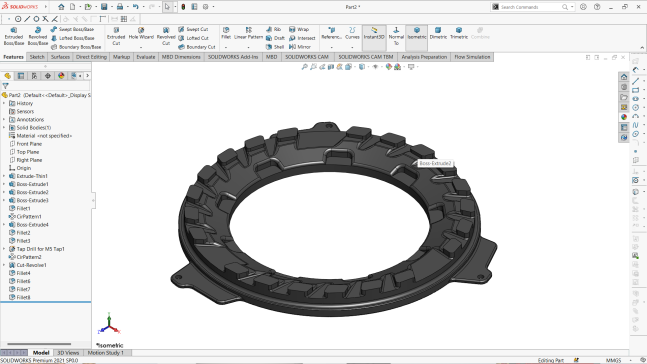Select the Extruded Boss/Base tool
This screenshot has width=647, height=364.
14,36
